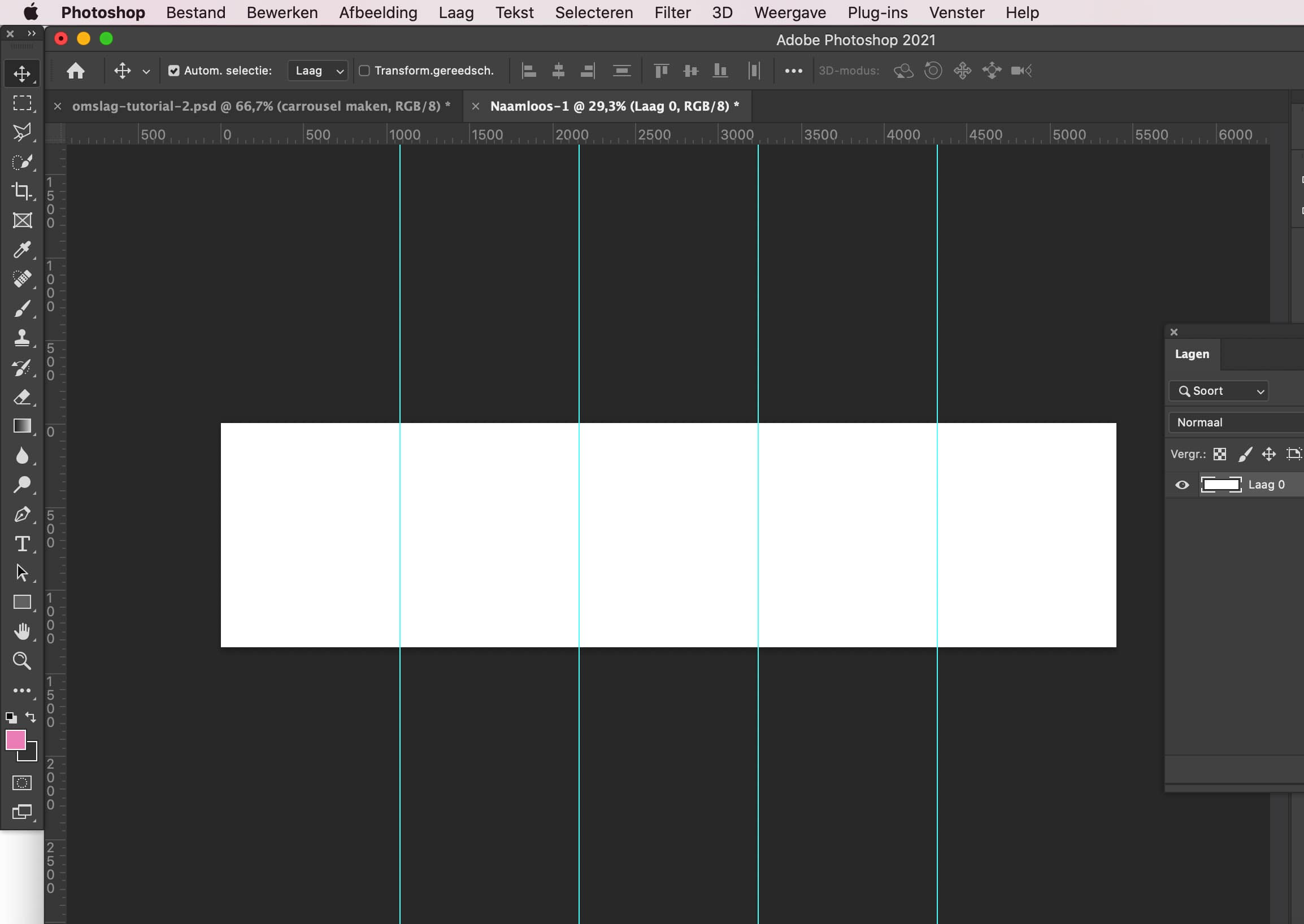Pick the Zoom tool

(x=21, y=661)
